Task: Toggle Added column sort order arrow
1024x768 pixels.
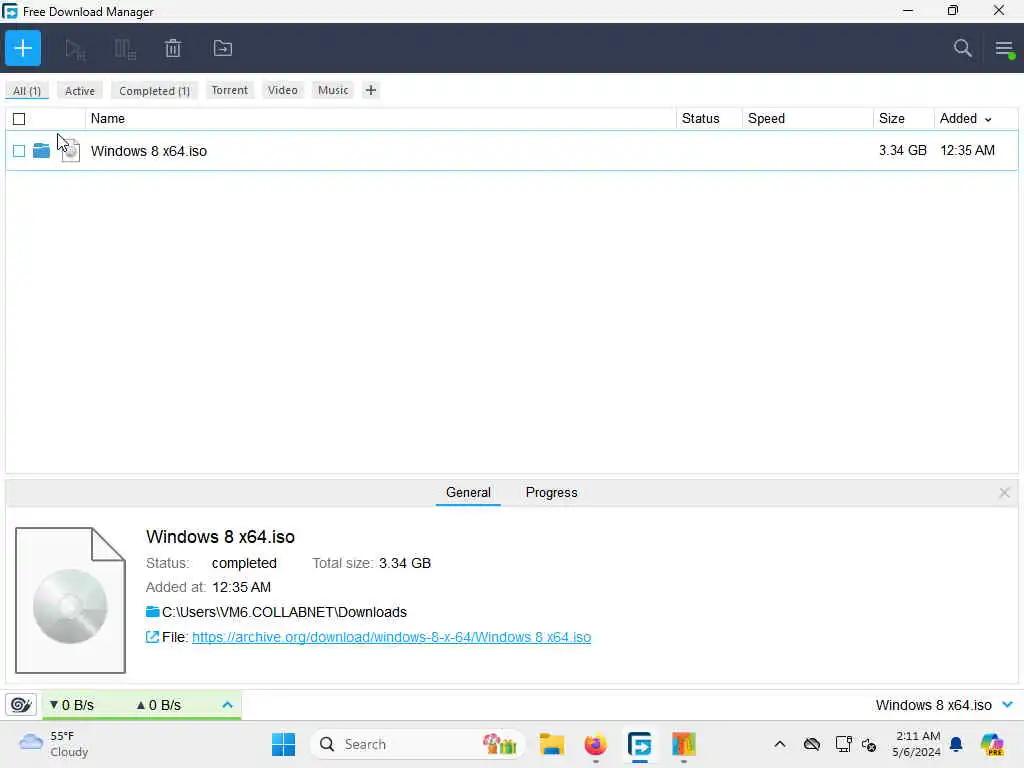Action: 988,120
